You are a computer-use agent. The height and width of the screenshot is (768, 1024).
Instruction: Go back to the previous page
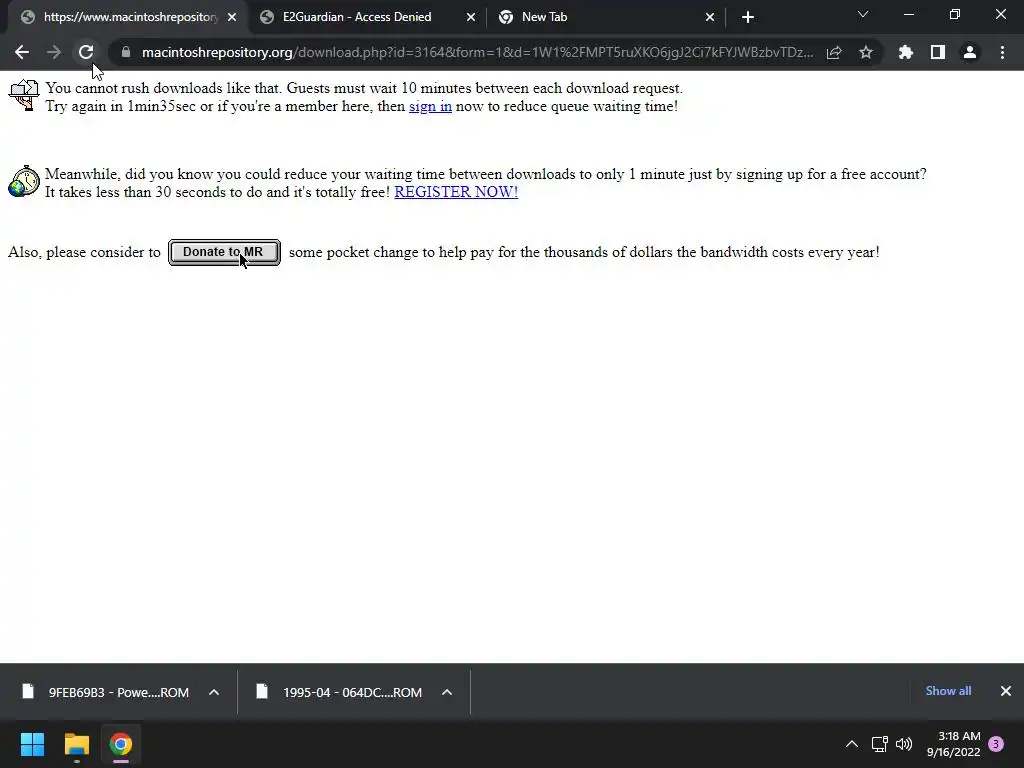pos(22,52)
